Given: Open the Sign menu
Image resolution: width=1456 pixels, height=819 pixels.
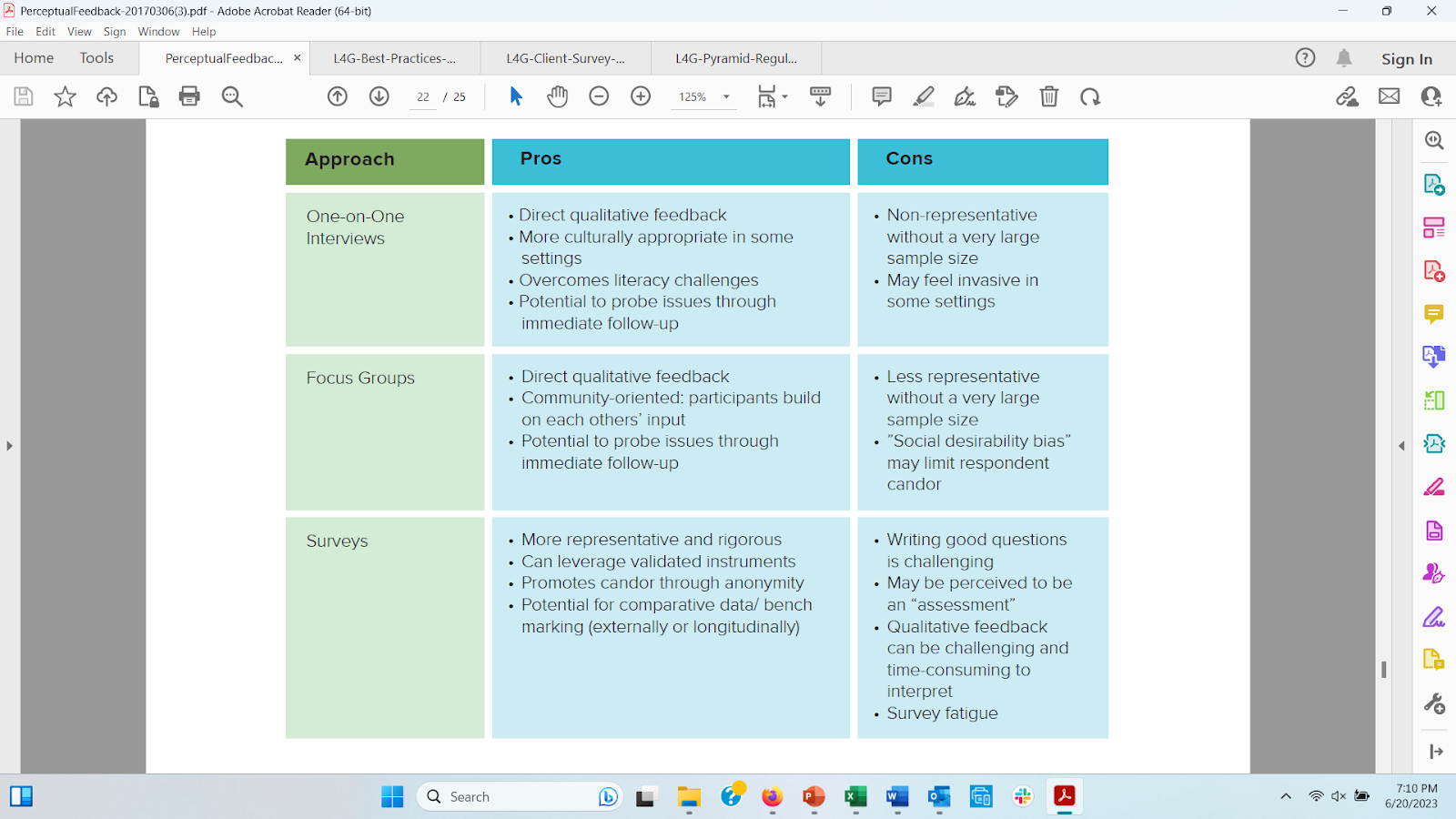Looking at the screenshot, I should click(115, 32).
